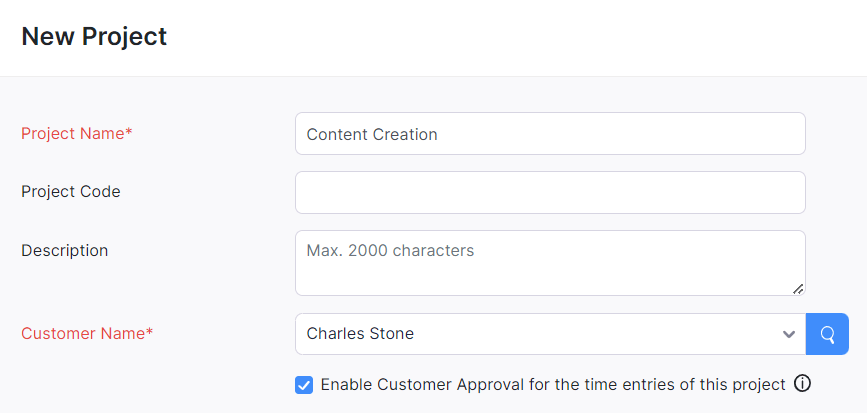The width and height of the screenshot is (867, 413).
Task: Click into the empty Project Code field
Action: pyautogui.click(x=550, y=192)
